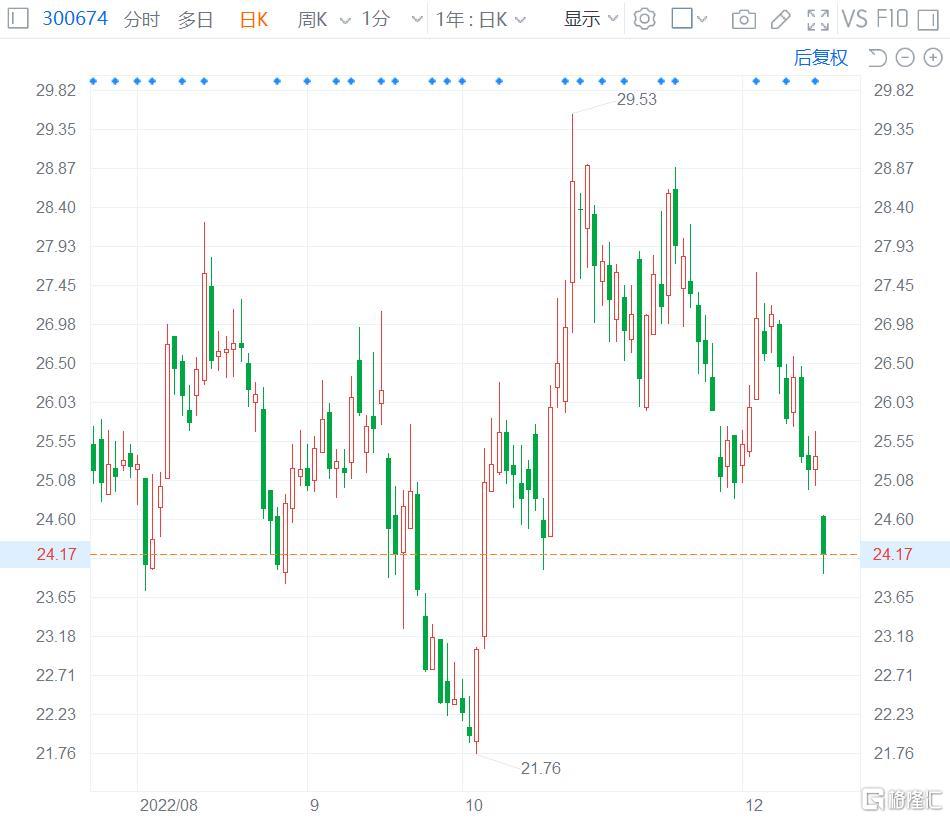
Task: Select the chart layout square icon
Action: [x=682, y=18]
